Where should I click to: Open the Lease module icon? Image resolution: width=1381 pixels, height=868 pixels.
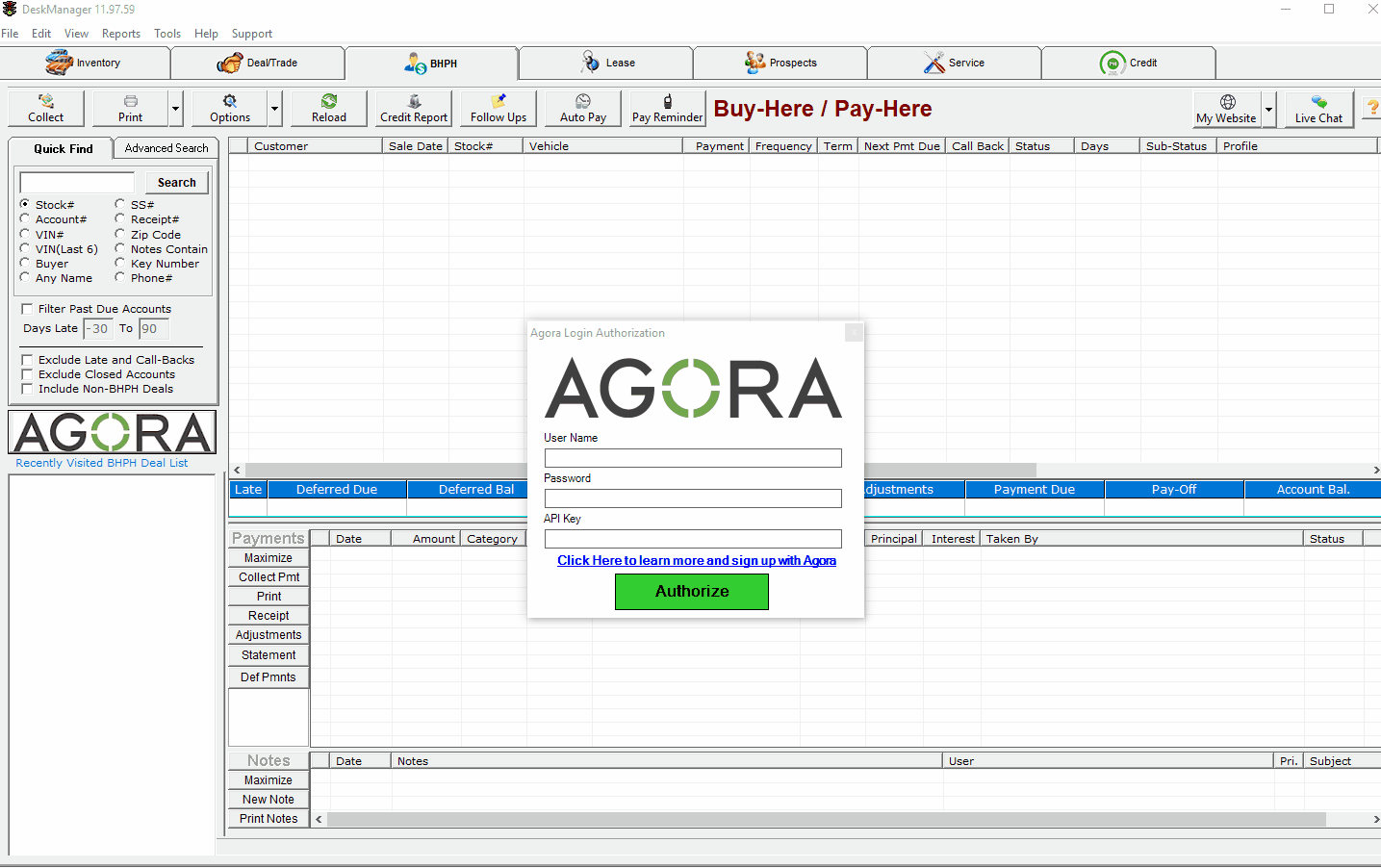(590, 63)
